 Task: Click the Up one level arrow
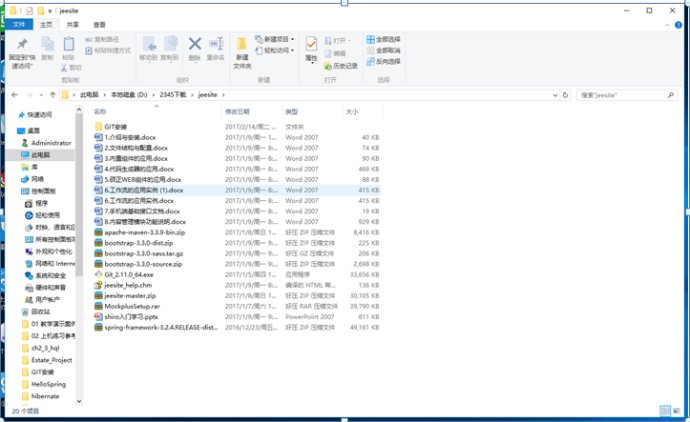pyautogui.click(x=53, y=95)
